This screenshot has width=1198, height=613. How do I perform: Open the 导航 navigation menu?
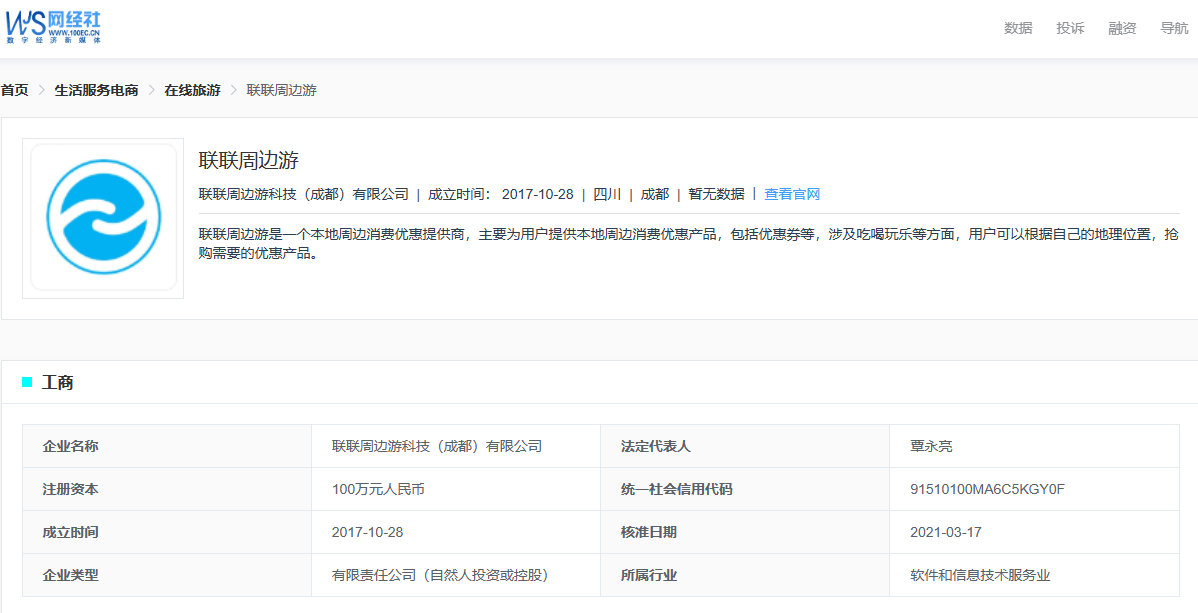click(1174, 28)
